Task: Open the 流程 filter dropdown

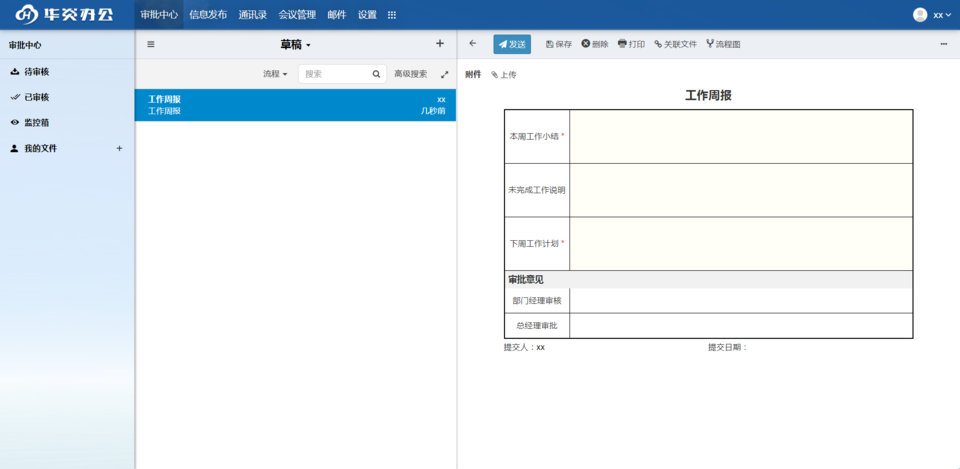Action: (276, 73)
